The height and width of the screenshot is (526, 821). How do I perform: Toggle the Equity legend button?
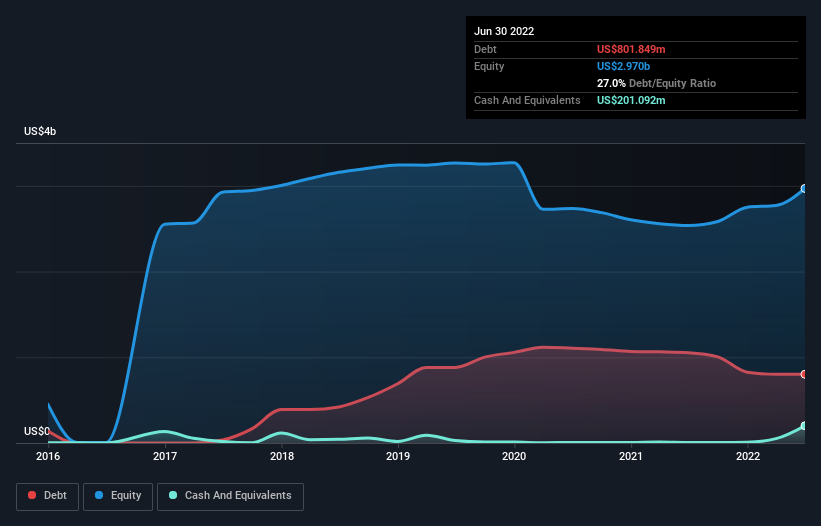(118, 496)
